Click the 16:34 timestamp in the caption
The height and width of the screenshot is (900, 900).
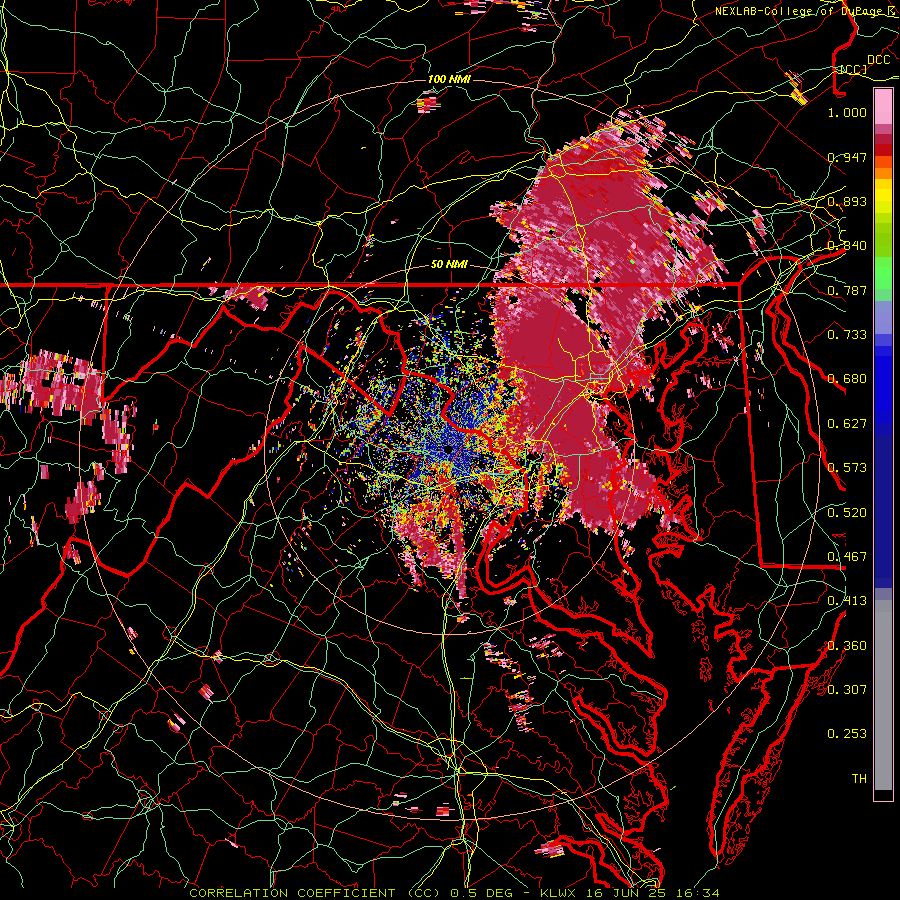696,893
